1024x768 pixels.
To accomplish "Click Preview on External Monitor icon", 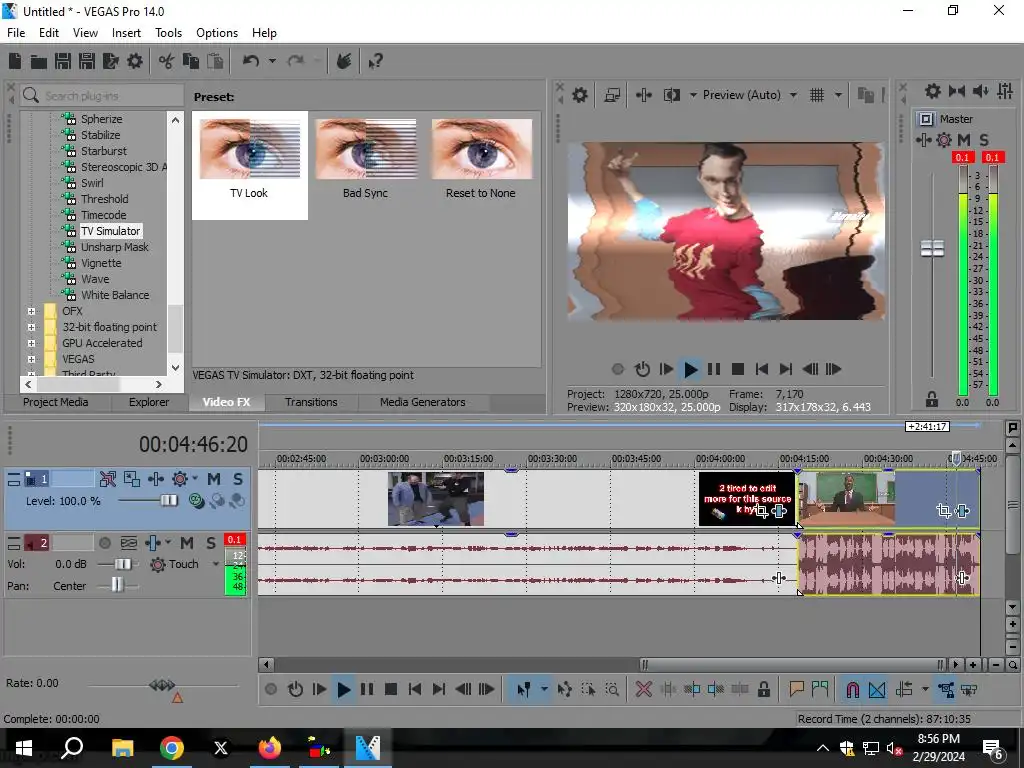I will [612, 95].
